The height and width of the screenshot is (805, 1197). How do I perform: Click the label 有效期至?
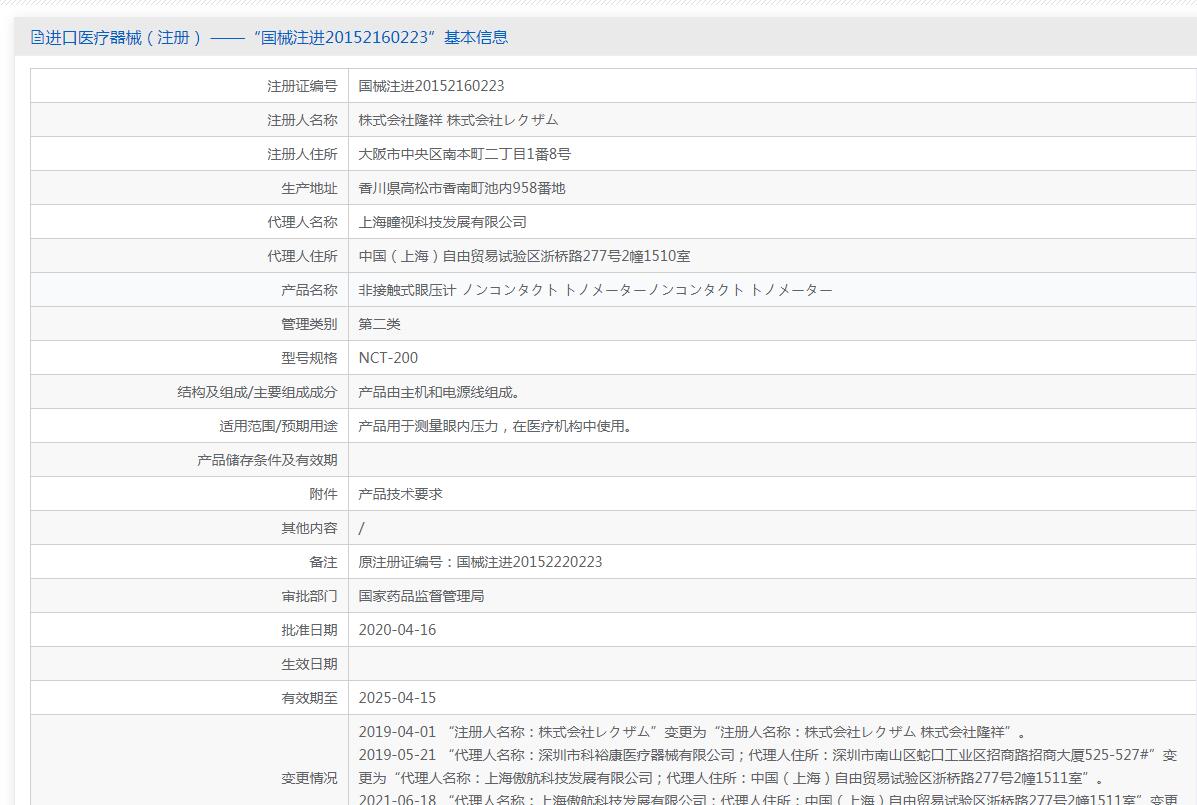[309, 698]
